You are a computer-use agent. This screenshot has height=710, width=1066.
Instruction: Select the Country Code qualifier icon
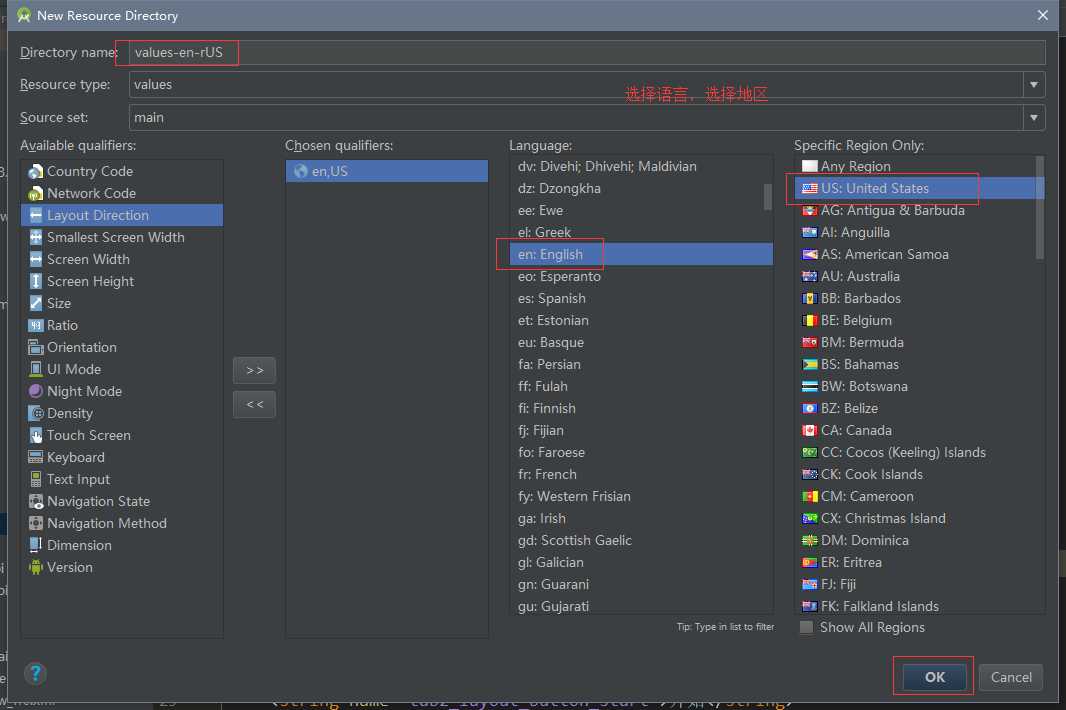tap(35, 171)
